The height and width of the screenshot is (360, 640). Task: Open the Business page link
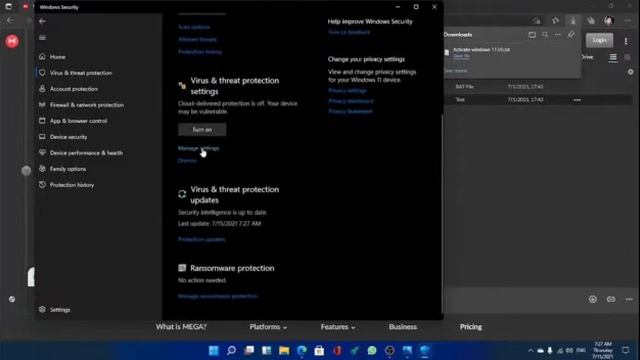402,327
